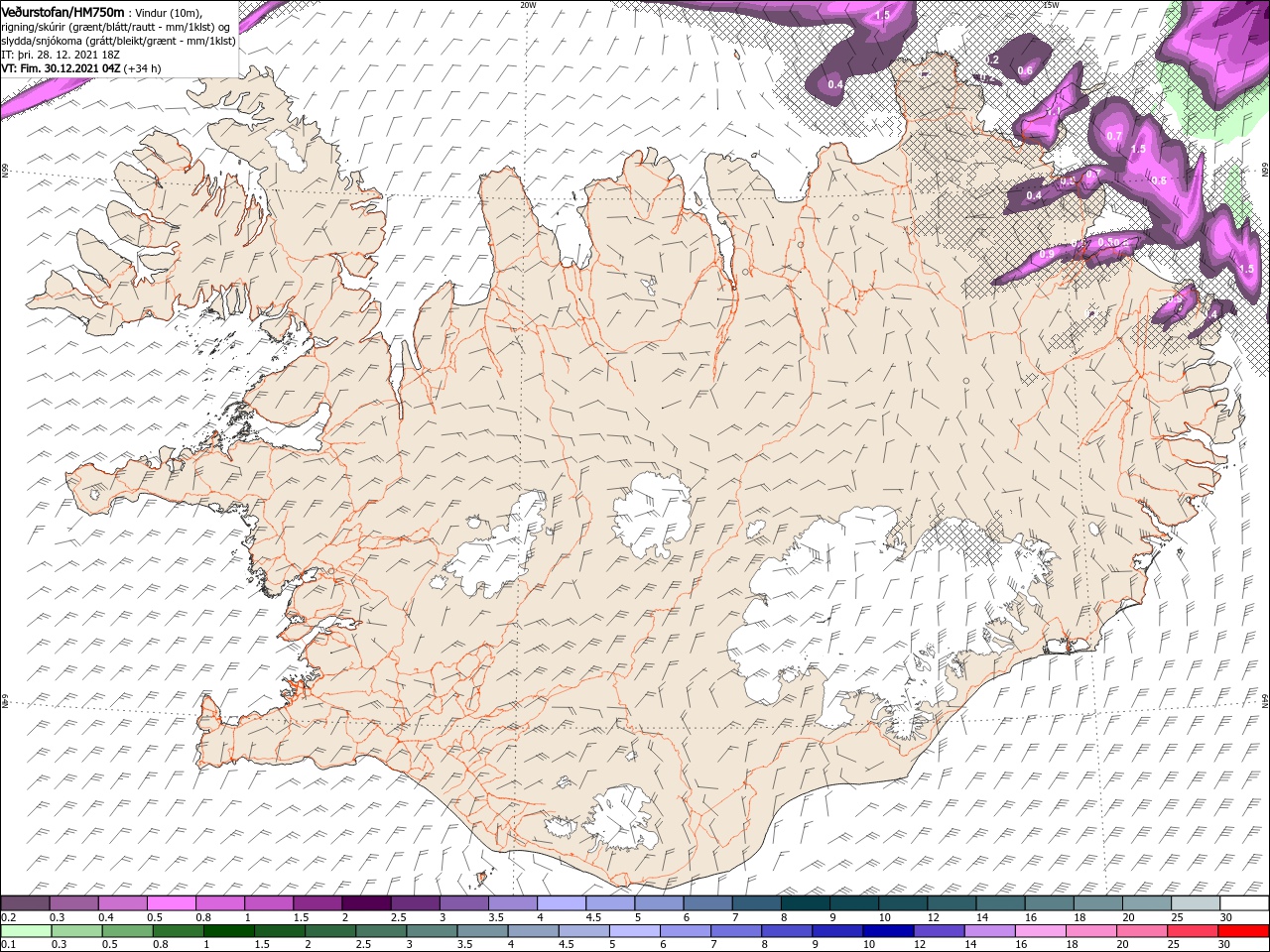Pick the dark mauve 0.2–0.3 swatch in the snow legend

tap(25, 902)
